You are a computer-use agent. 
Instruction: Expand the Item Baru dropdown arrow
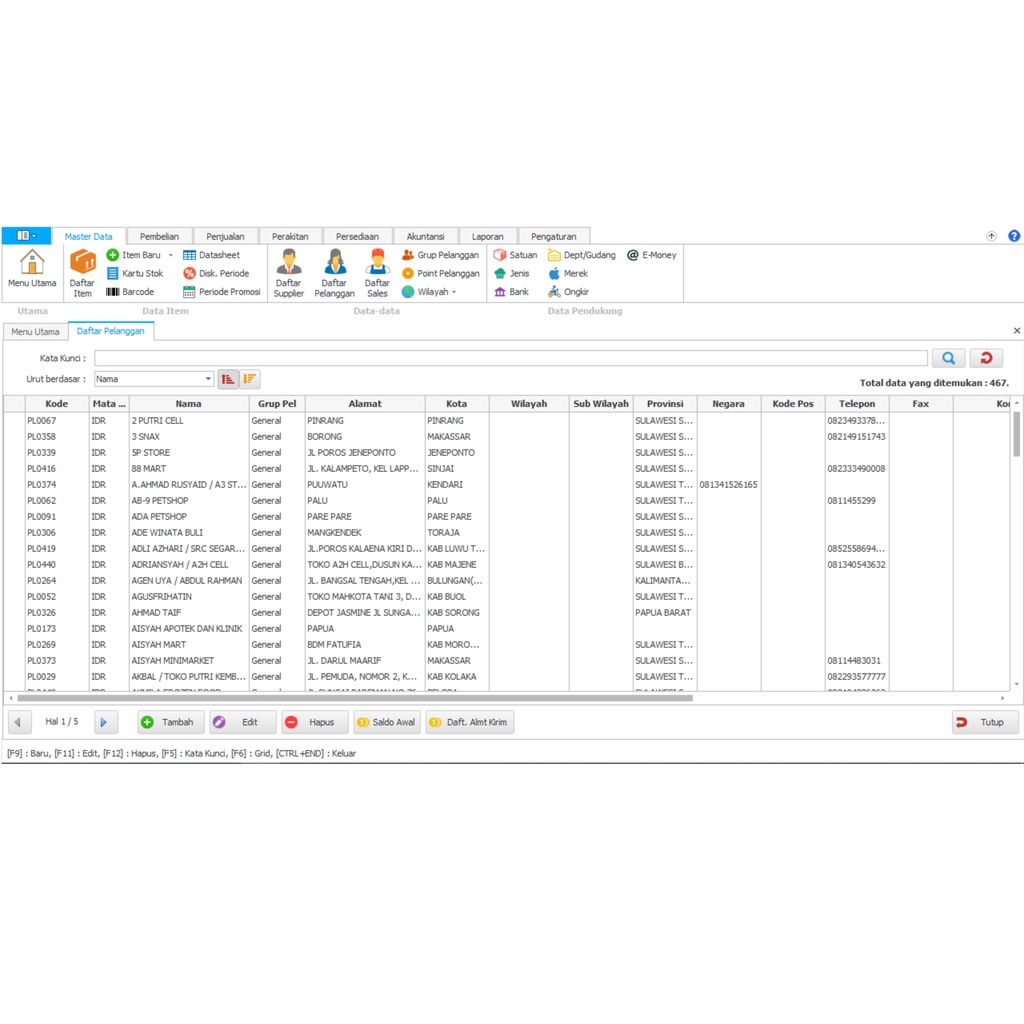click(x=171, y=255)
